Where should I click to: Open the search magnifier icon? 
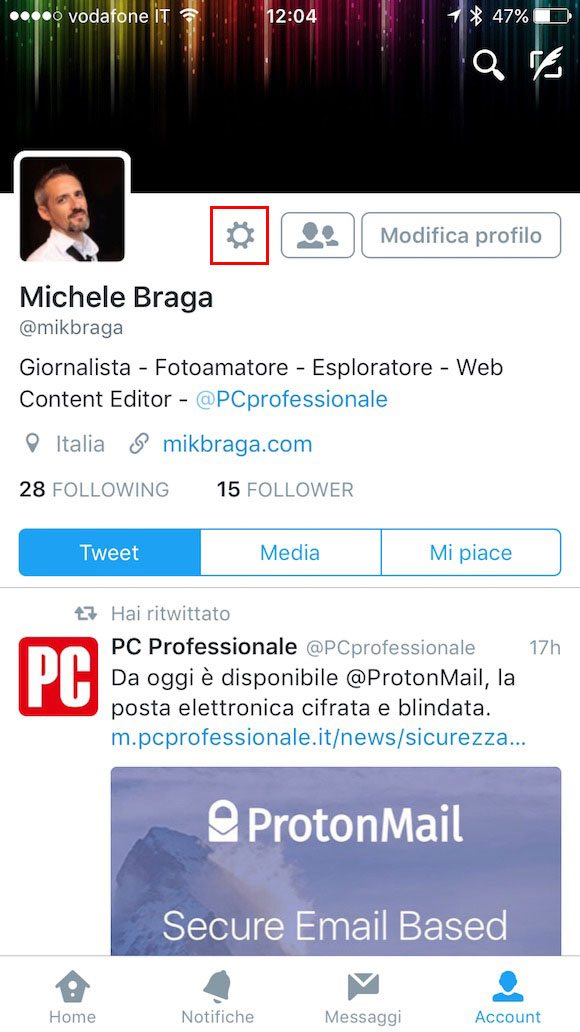[x=488, y=64]
